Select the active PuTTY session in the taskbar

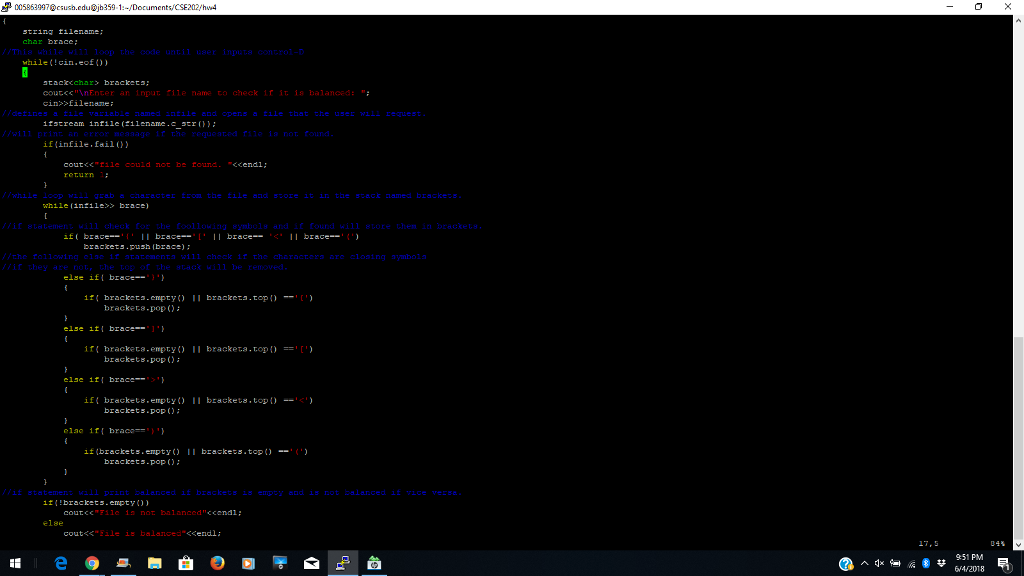pyautogui.click(x=341, y=563)
